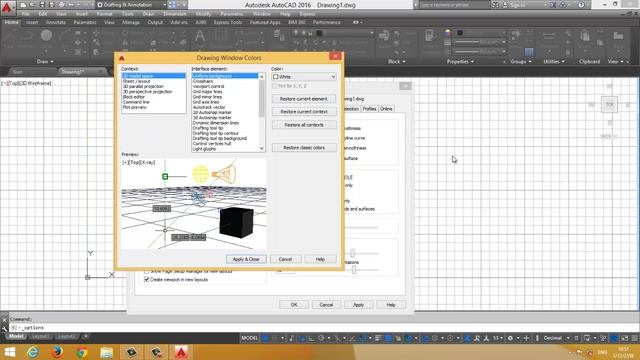Open the Tools menu in menu bar

[x=128, y=14]
